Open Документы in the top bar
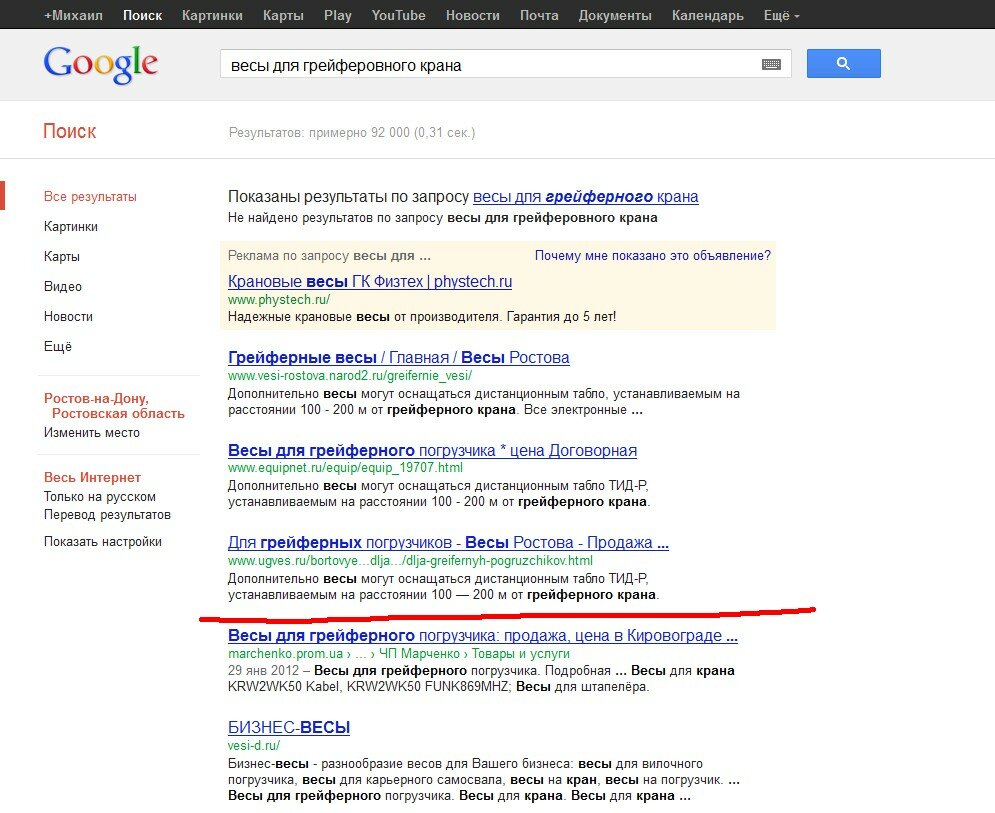This screenshot has width=995, height=813. [615, 15]
